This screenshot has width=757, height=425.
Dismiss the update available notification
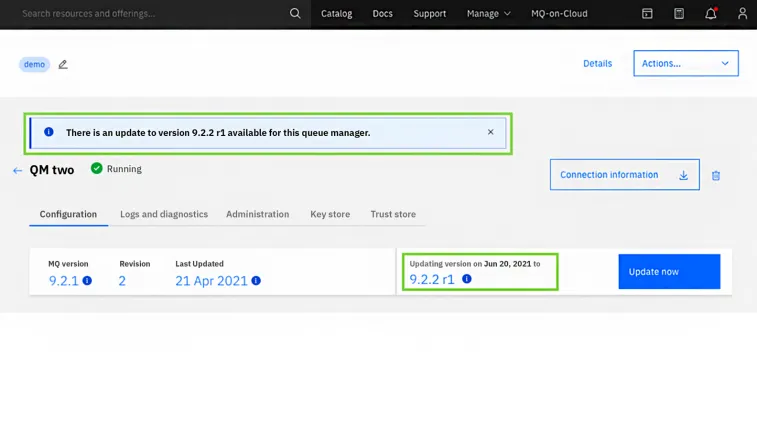point(490,132)
